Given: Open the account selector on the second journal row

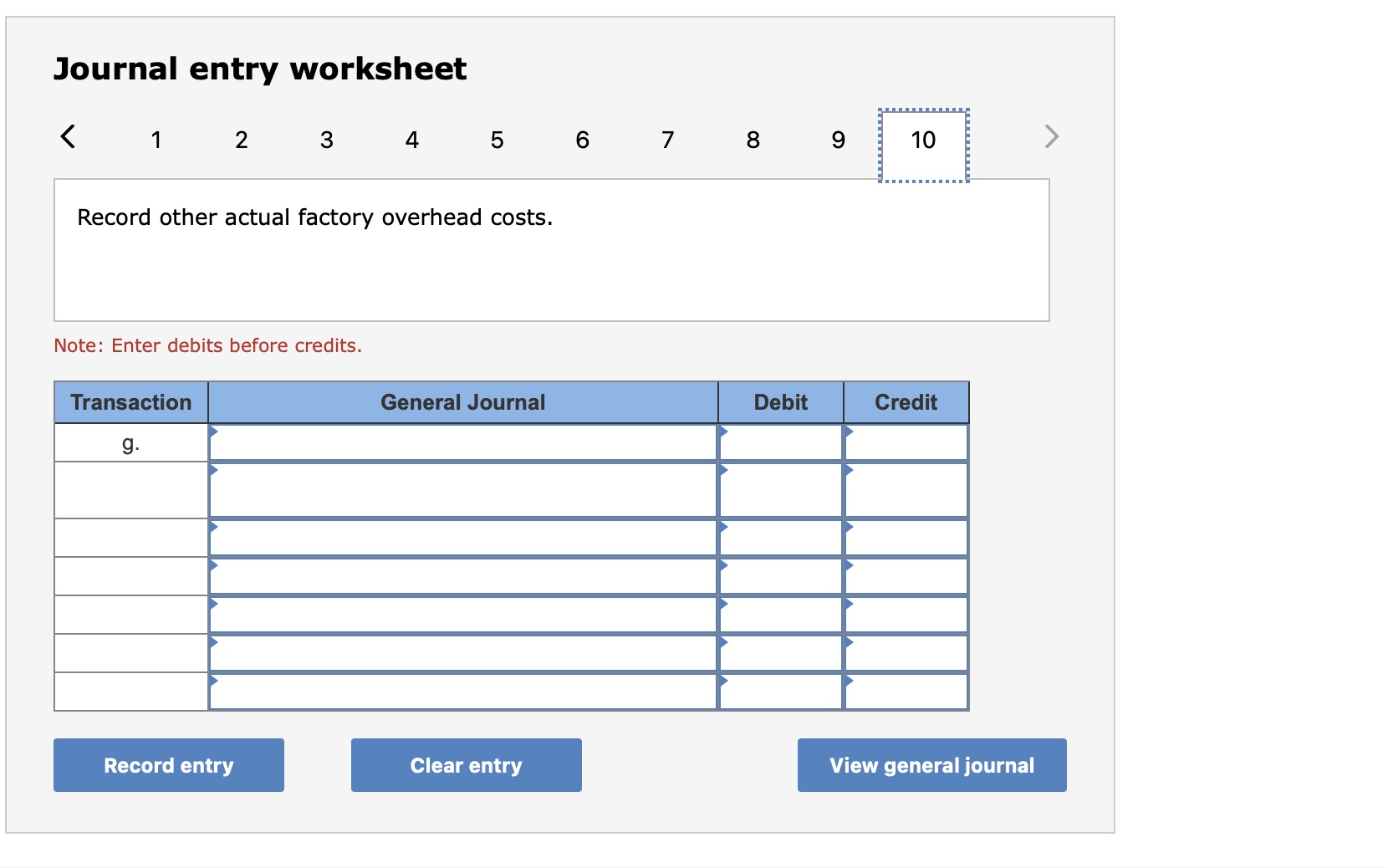Looking at the screenshot, I should 215,472.
